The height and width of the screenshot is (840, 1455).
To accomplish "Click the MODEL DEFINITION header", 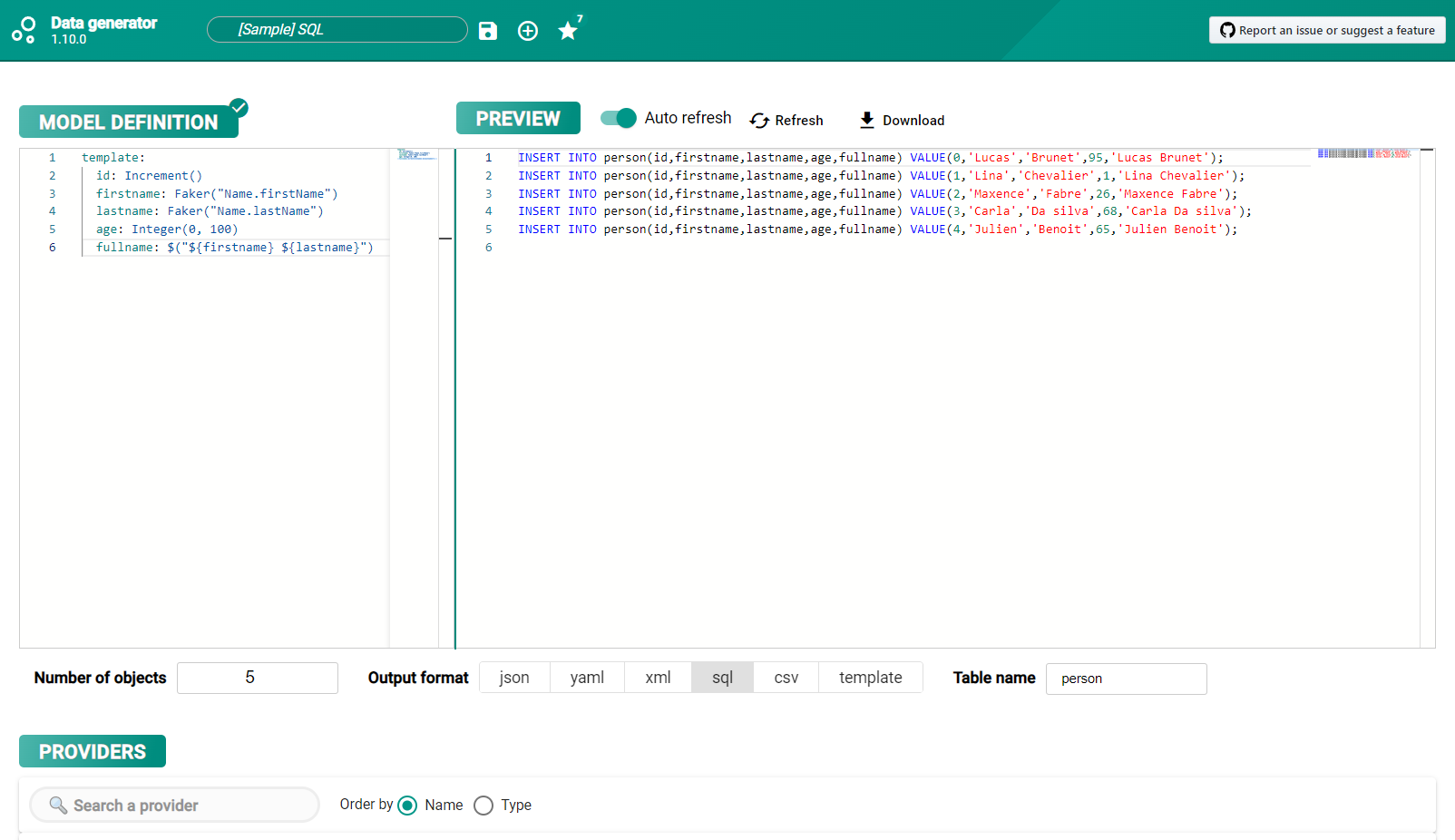I will coord(129,122).
